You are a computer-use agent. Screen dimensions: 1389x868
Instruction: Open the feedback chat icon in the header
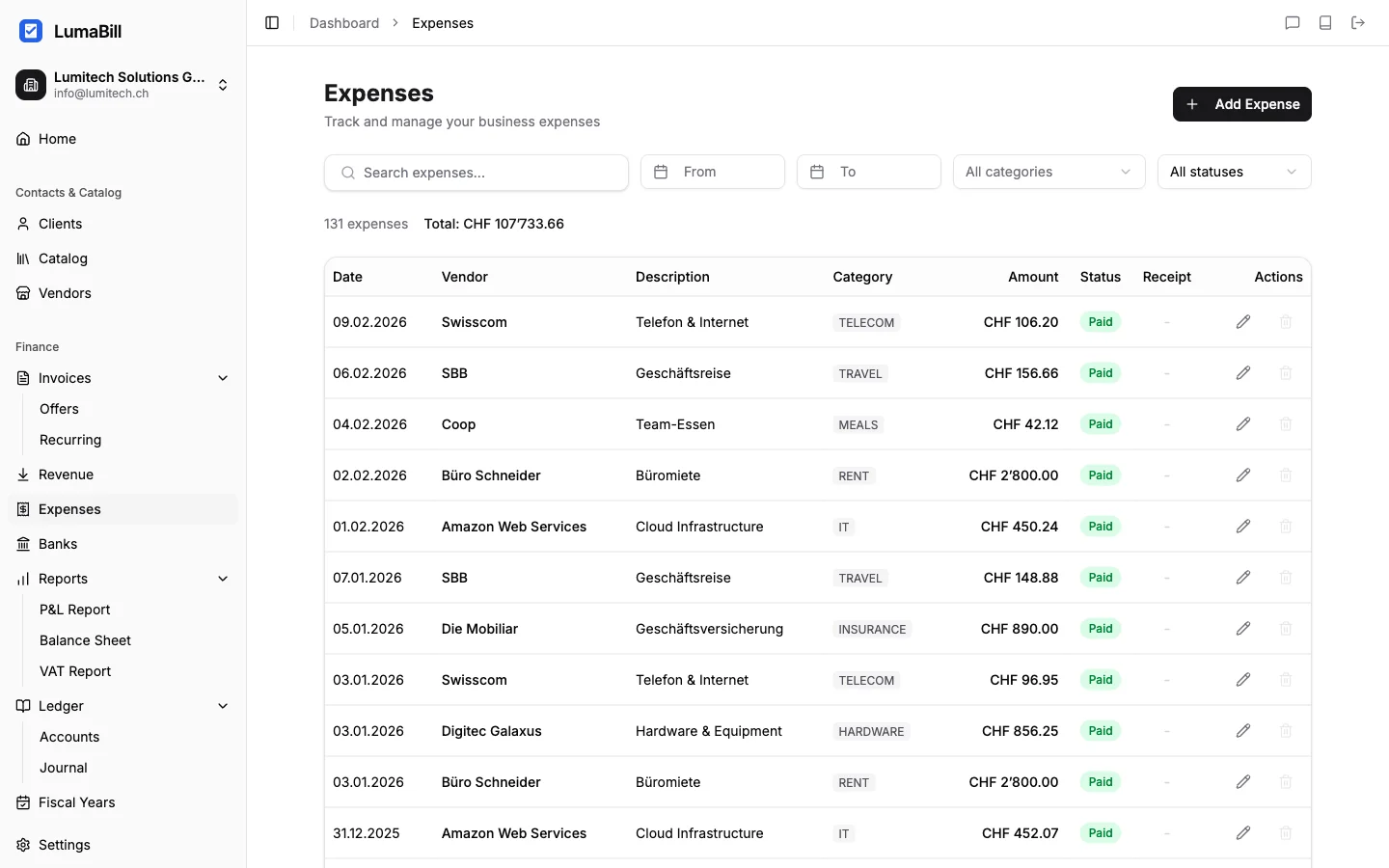[1293, 22]
